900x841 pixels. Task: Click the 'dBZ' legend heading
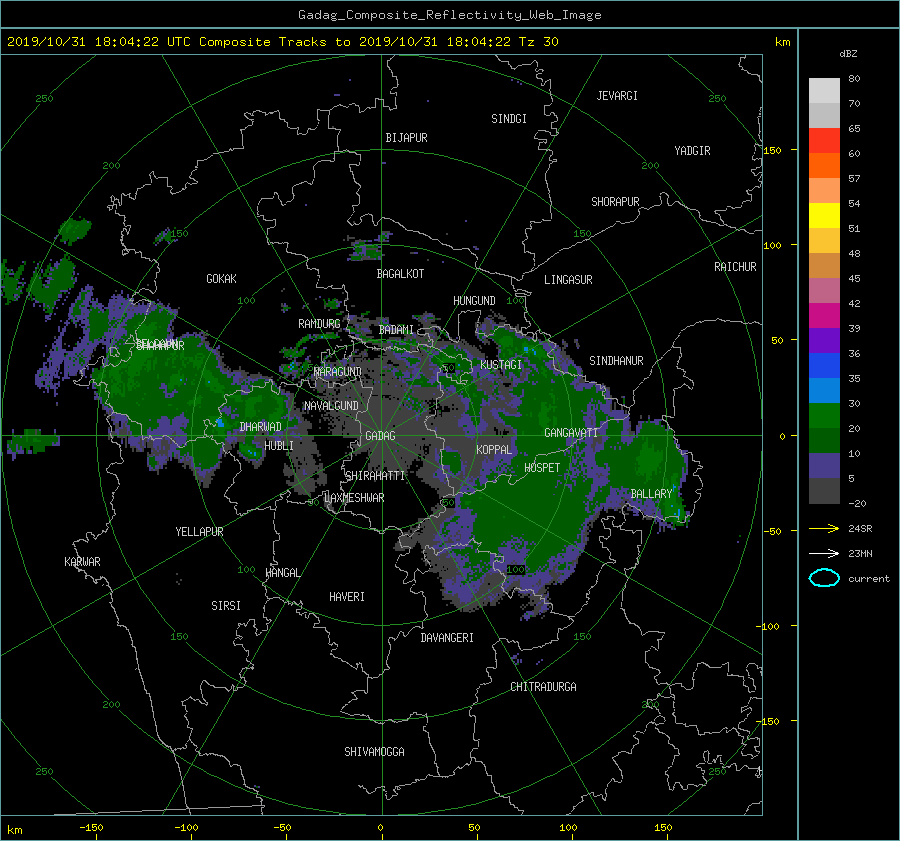(x=848, y=54)
